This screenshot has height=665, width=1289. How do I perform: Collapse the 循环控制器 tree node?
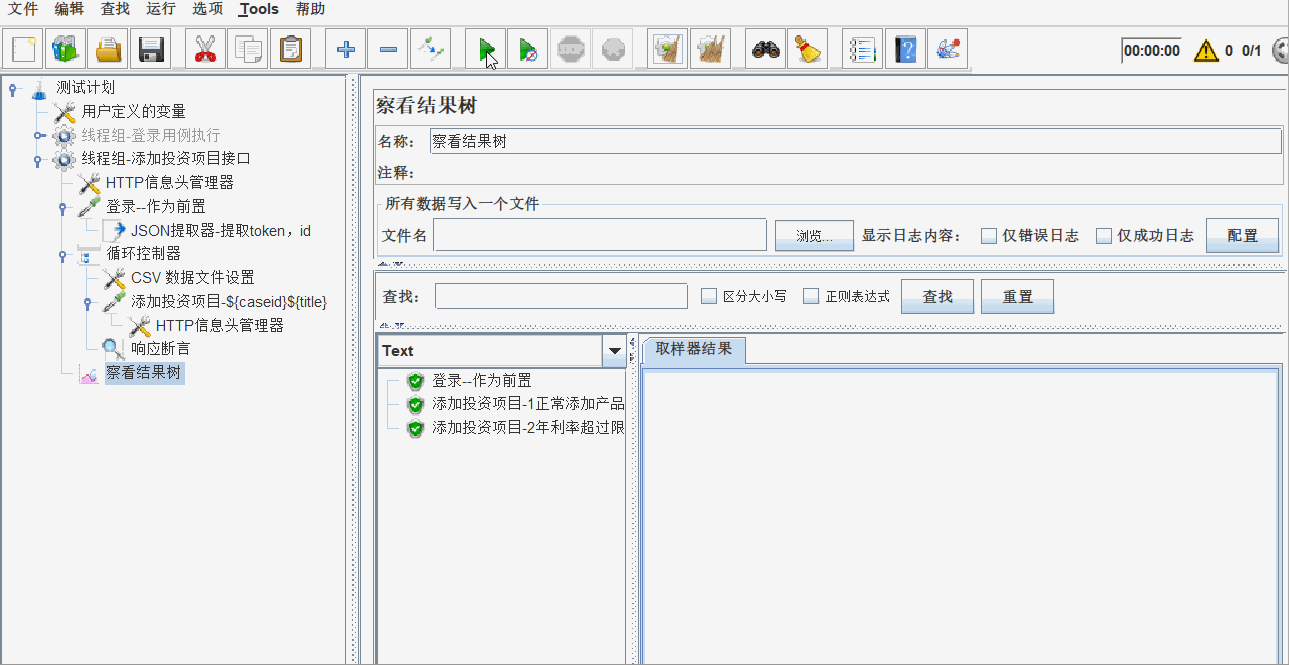pos(62,254)
